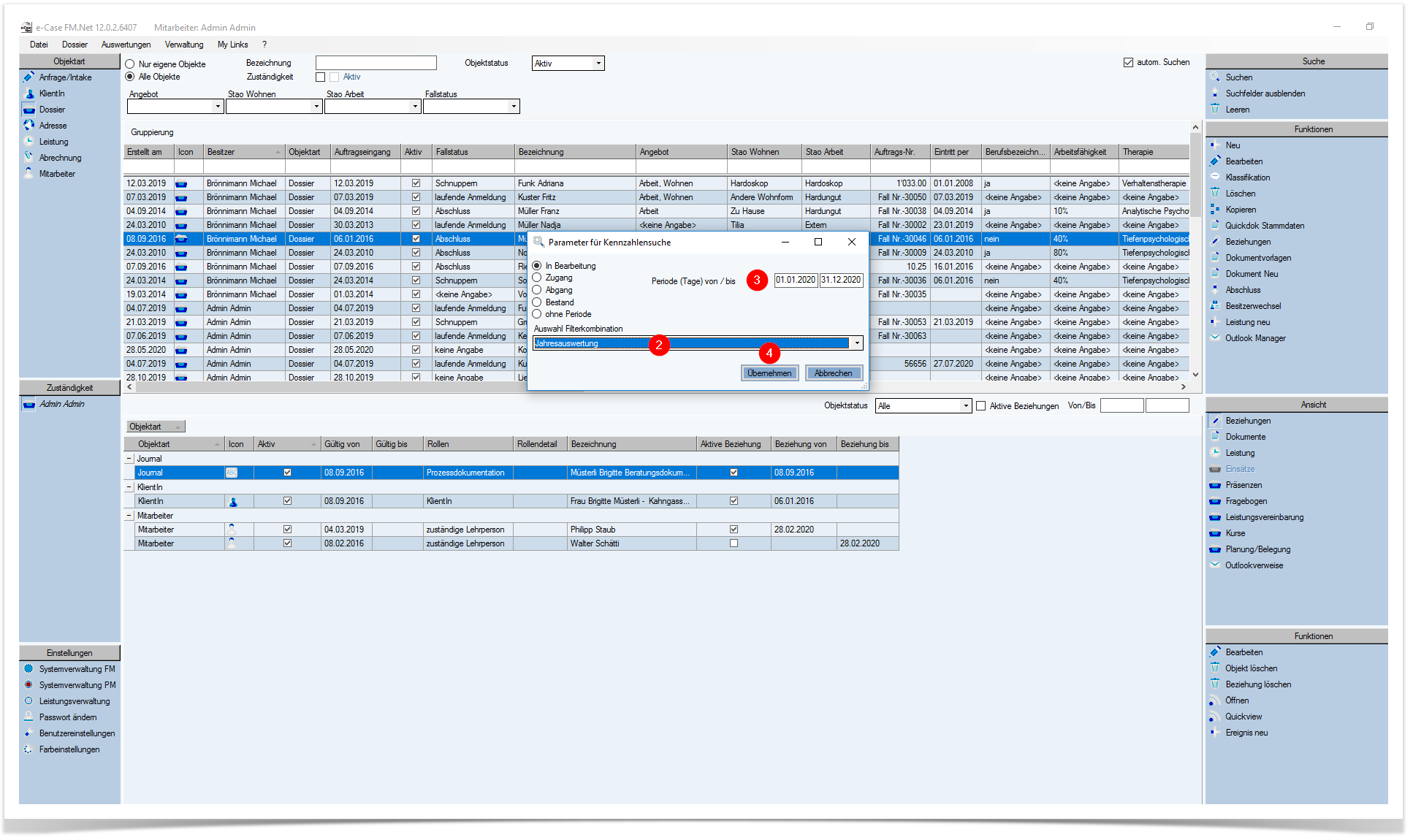This screenshot has width=1413, height=840.
Task: Open the Fallstatus filter dropdown
Action: pyautogui.click(x=514, y=107)
